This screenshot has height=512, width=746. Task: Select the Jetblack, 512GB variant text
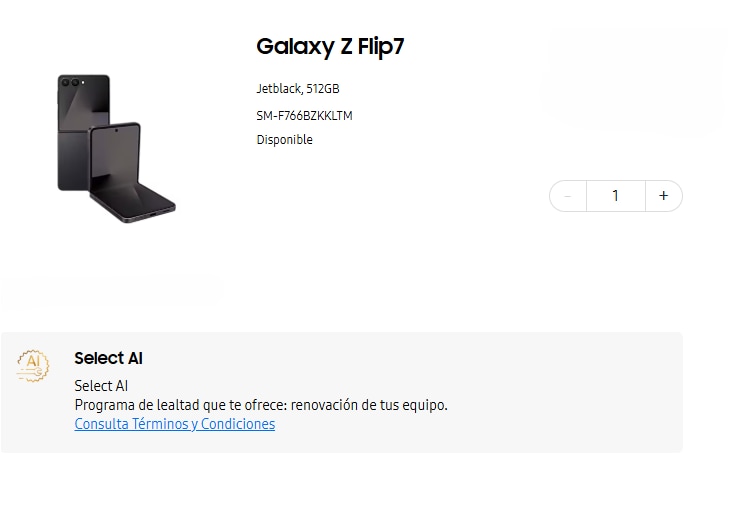(298, 89)
